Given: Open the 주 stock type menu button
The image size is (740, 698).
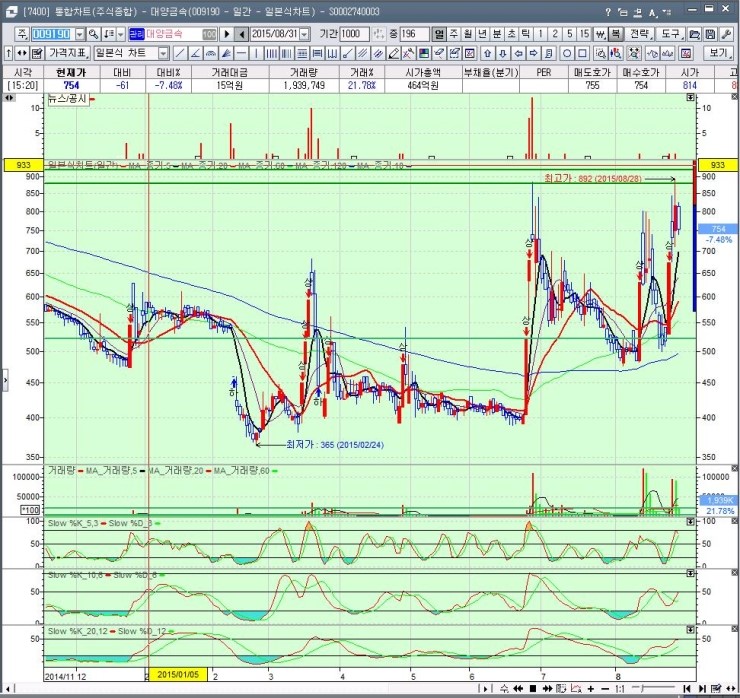Looking at the screenshot, I should (22, 34).
